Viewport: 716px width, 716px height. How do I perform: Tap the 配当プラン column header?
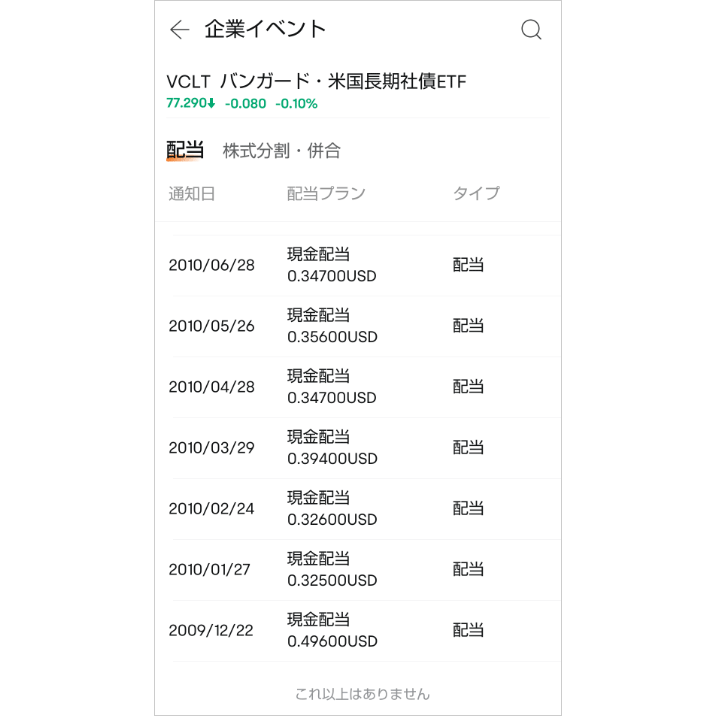[x=326, y=194]
